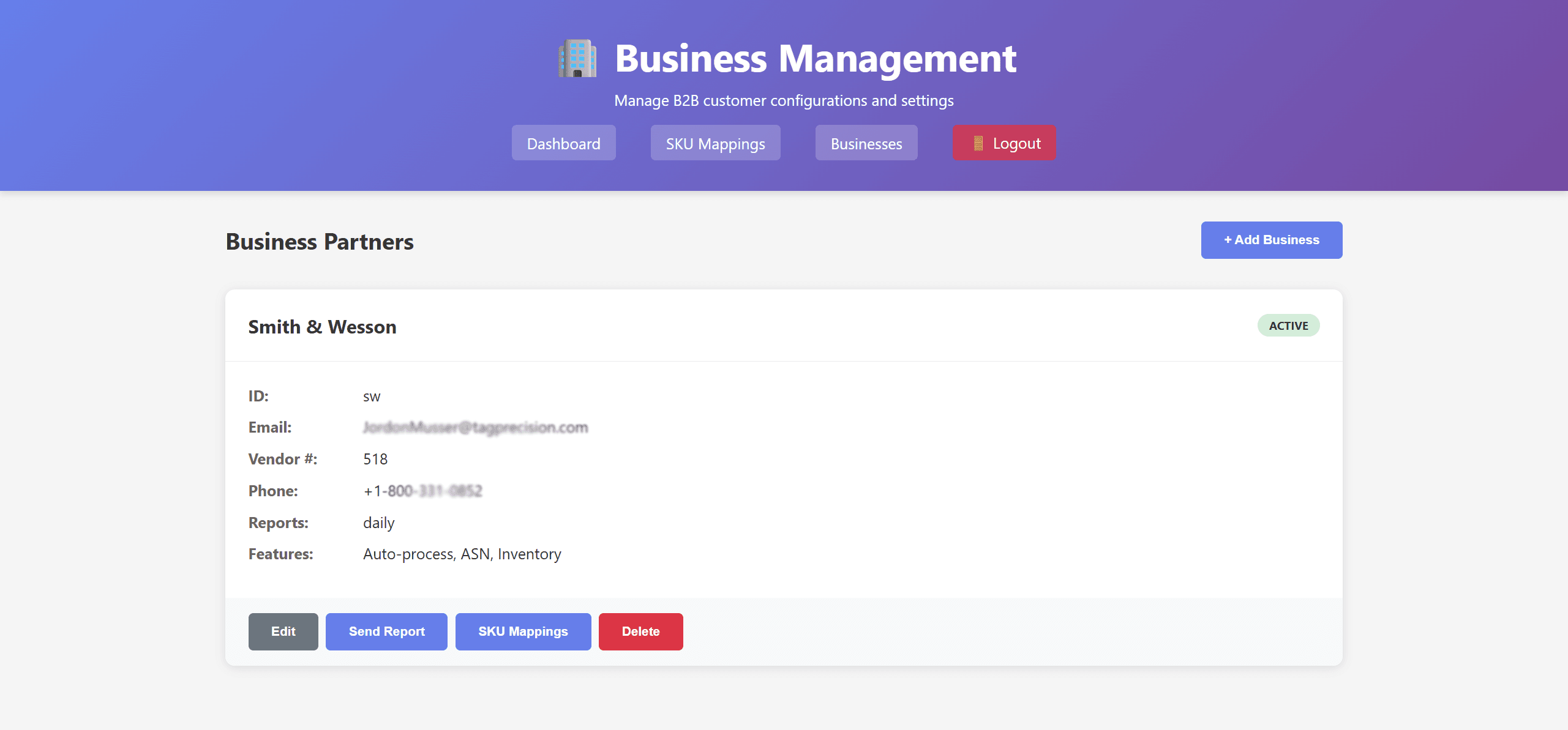Image resolution: width=1568 pixels, height=730 pixels.
Task: Click the daily Reports frequency value
Action: coord(378,523)
